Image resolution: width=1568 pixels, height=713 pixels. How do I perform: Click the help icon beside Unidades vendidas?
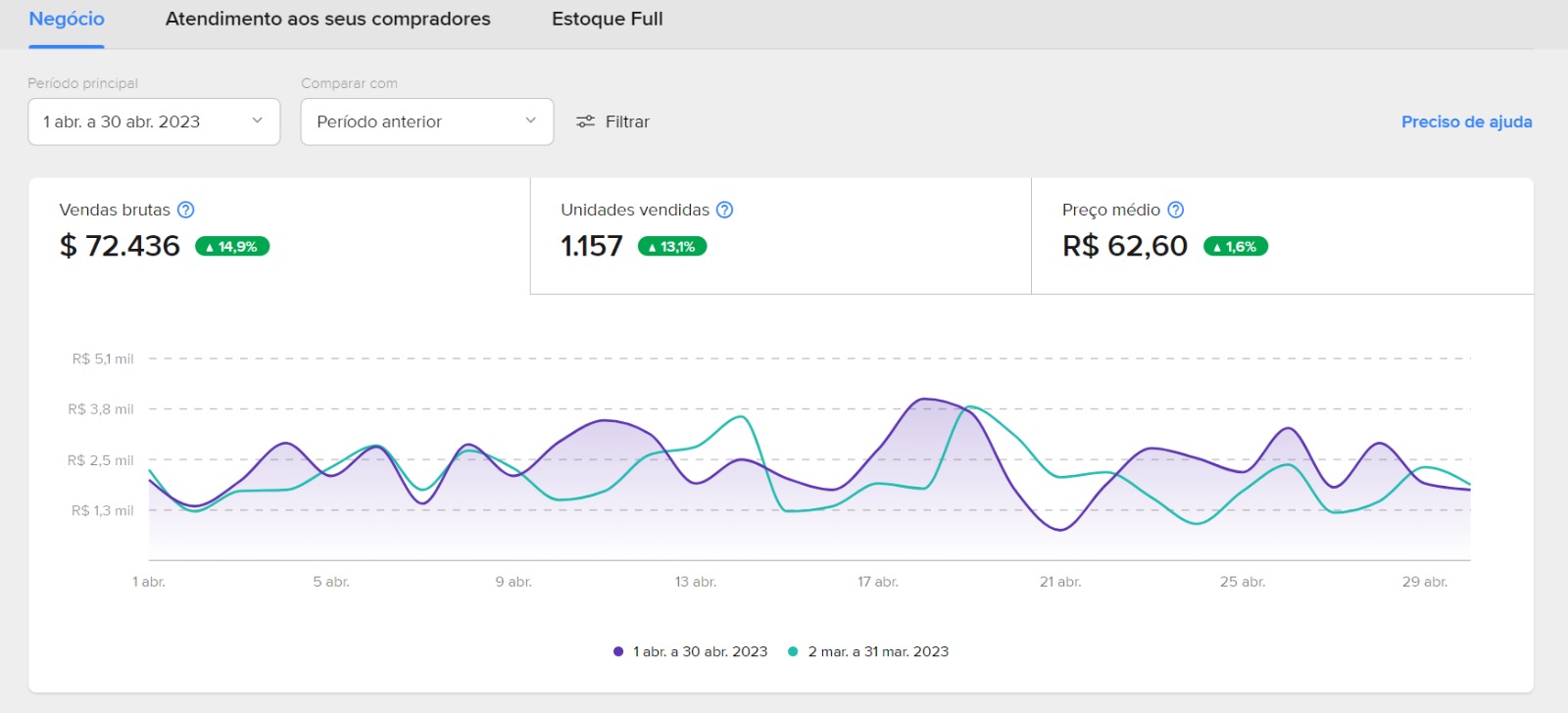pos(724,210)
